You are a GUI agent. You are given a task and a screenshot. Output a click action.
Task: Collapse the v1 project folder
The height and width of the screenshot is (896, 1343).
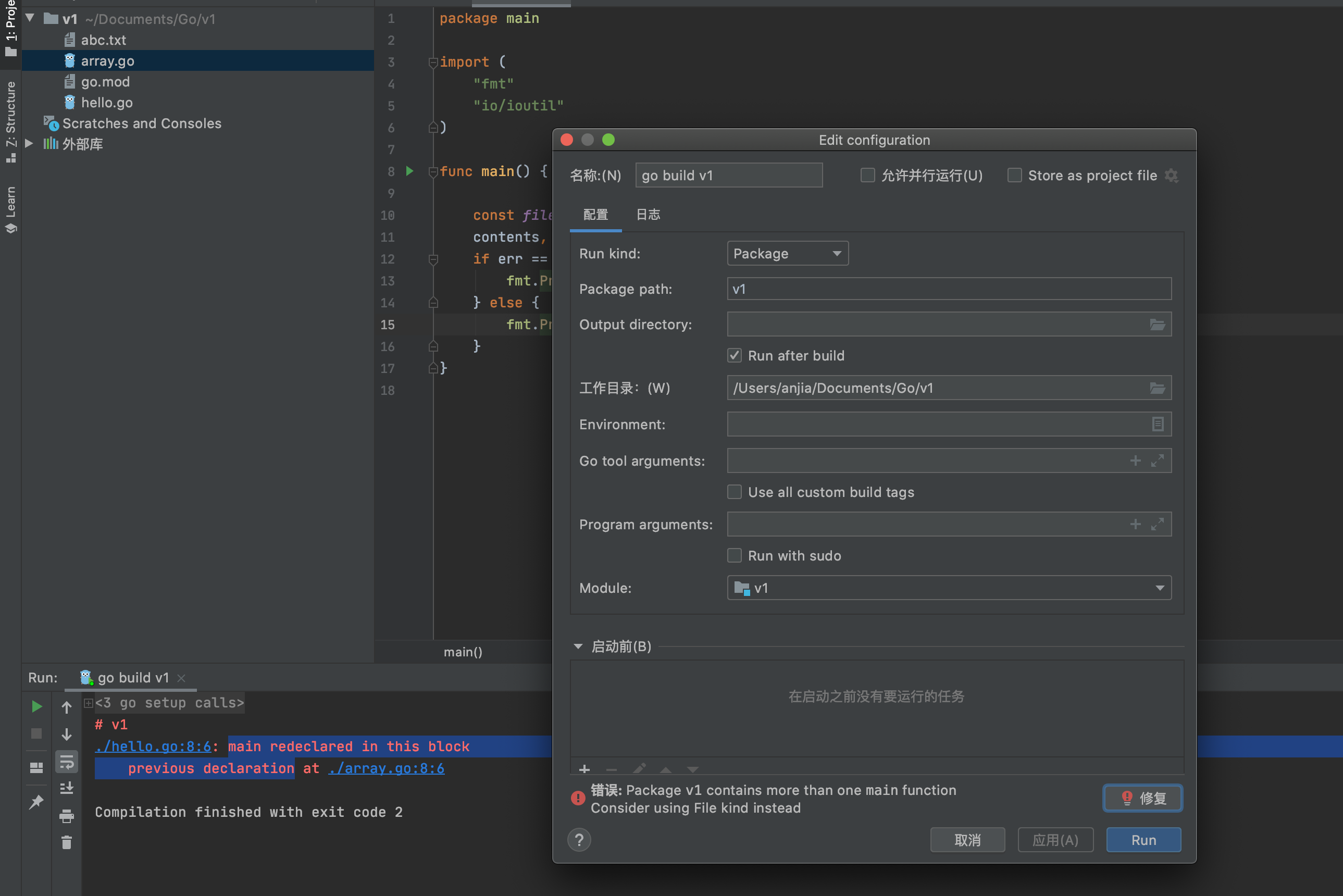point(30,18)
